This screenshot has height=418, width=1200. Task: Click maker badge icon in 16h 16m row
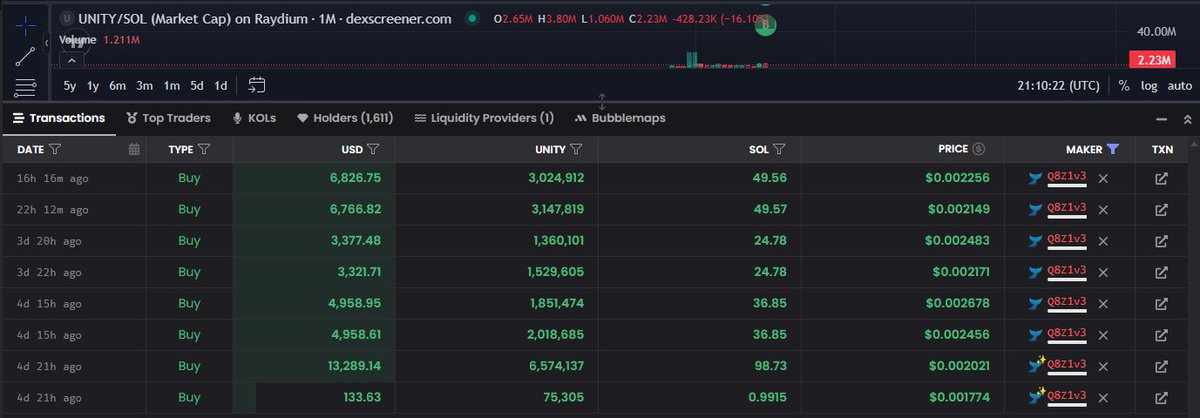coord(1035,179)
